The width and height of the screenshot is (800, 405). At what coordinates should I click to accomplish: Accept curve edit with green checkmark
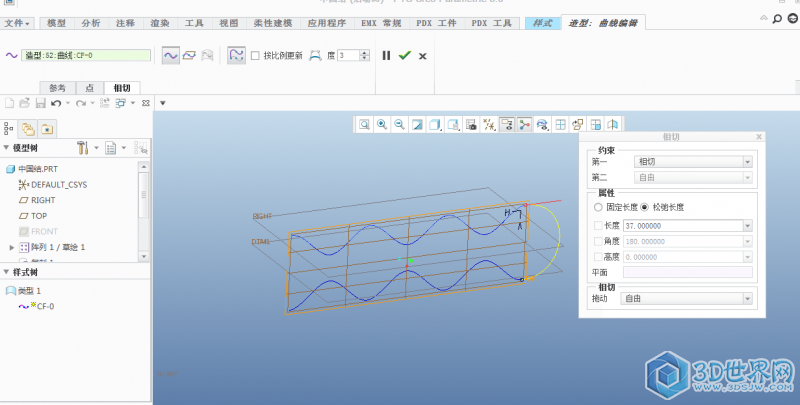point(405,55)
